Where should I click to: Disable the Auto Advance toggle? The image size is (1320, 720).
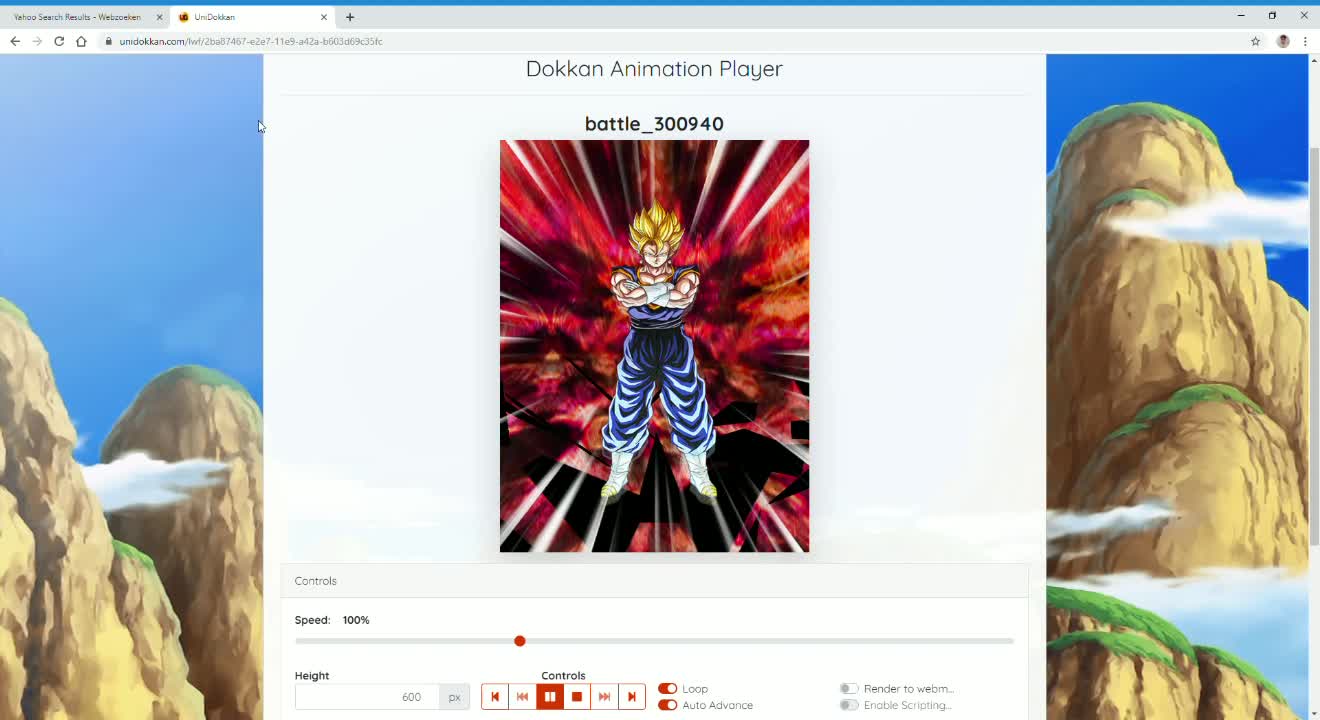pyautogui.click(x=667, y=705)
